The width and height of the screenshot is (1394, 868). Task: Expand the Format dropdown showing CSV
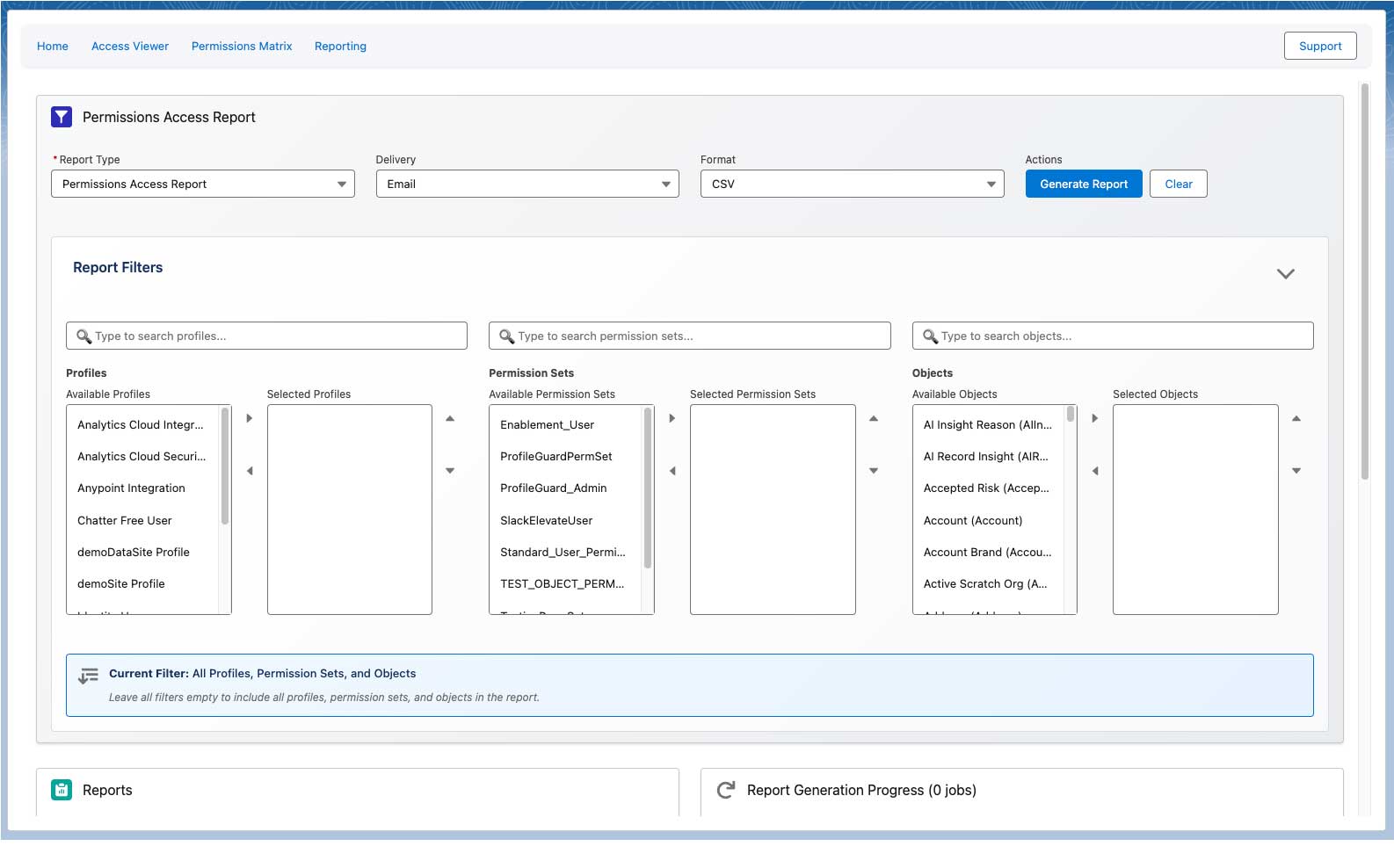pos(852,184)
